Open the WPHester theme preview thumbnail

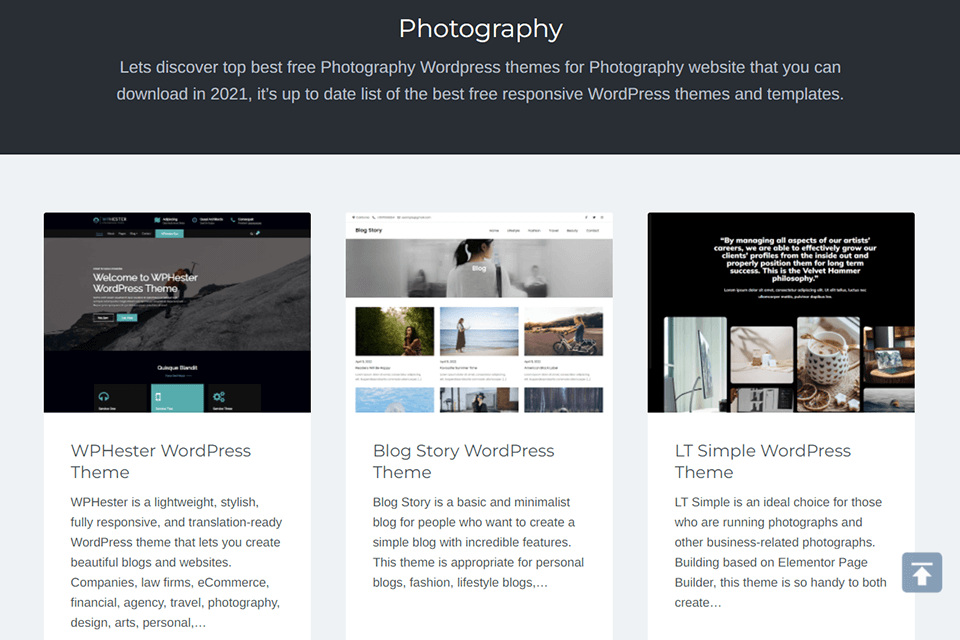click(x=177, y=312)
